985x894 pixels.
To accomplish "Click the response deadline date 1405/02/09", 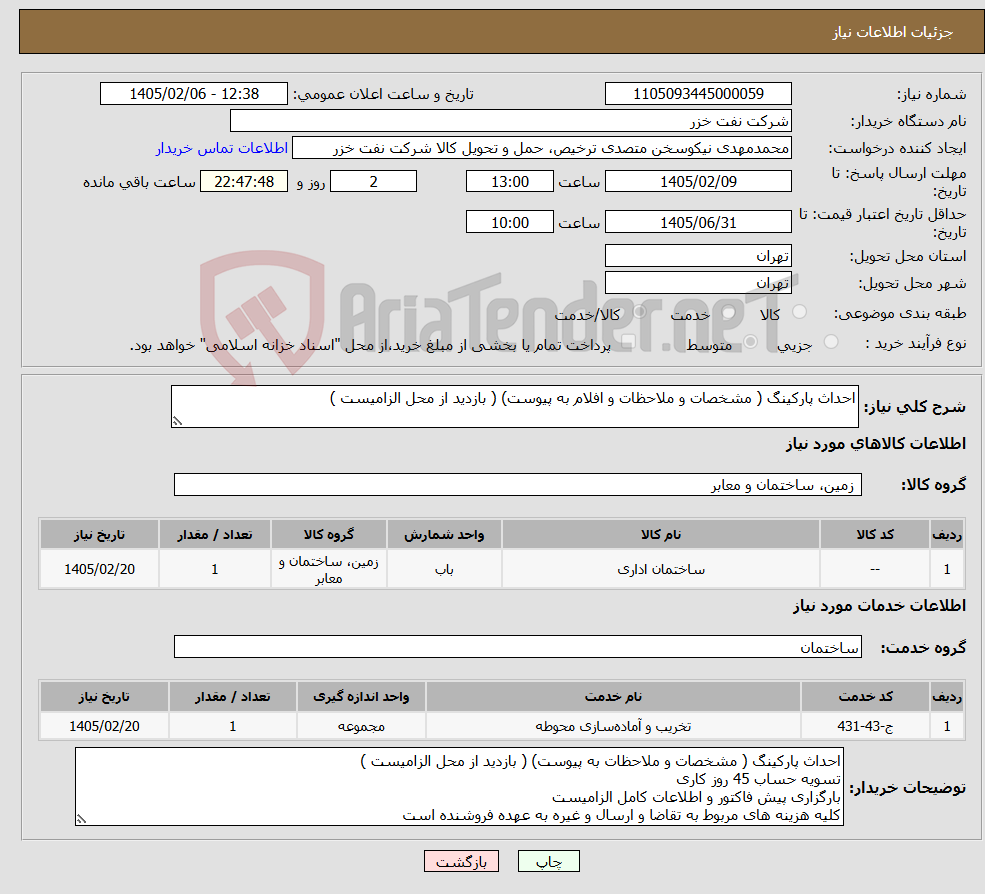I will [x=698, y=182].
